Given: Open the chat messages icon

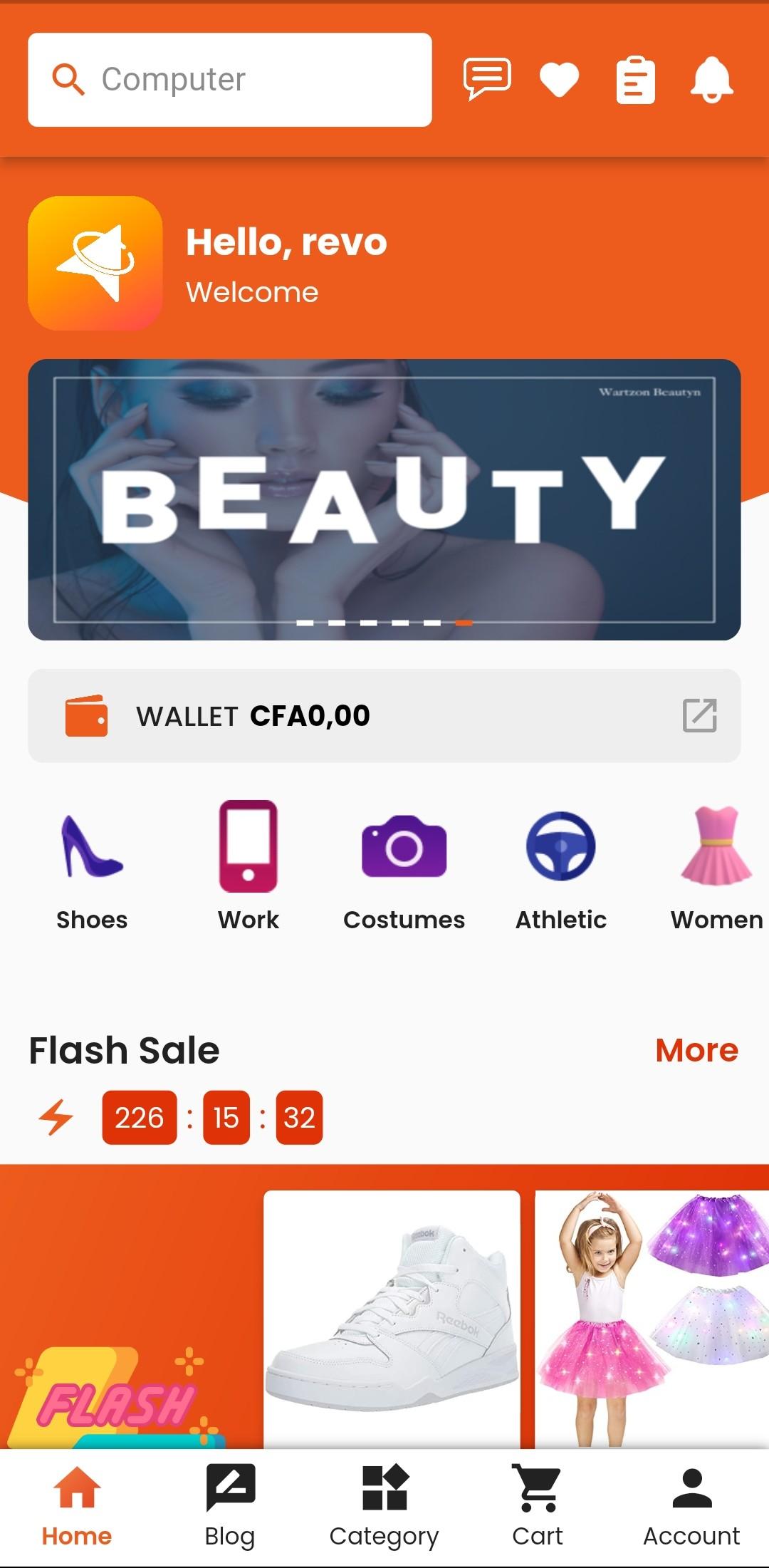Looking at the screenshot, I should [488, 79].
